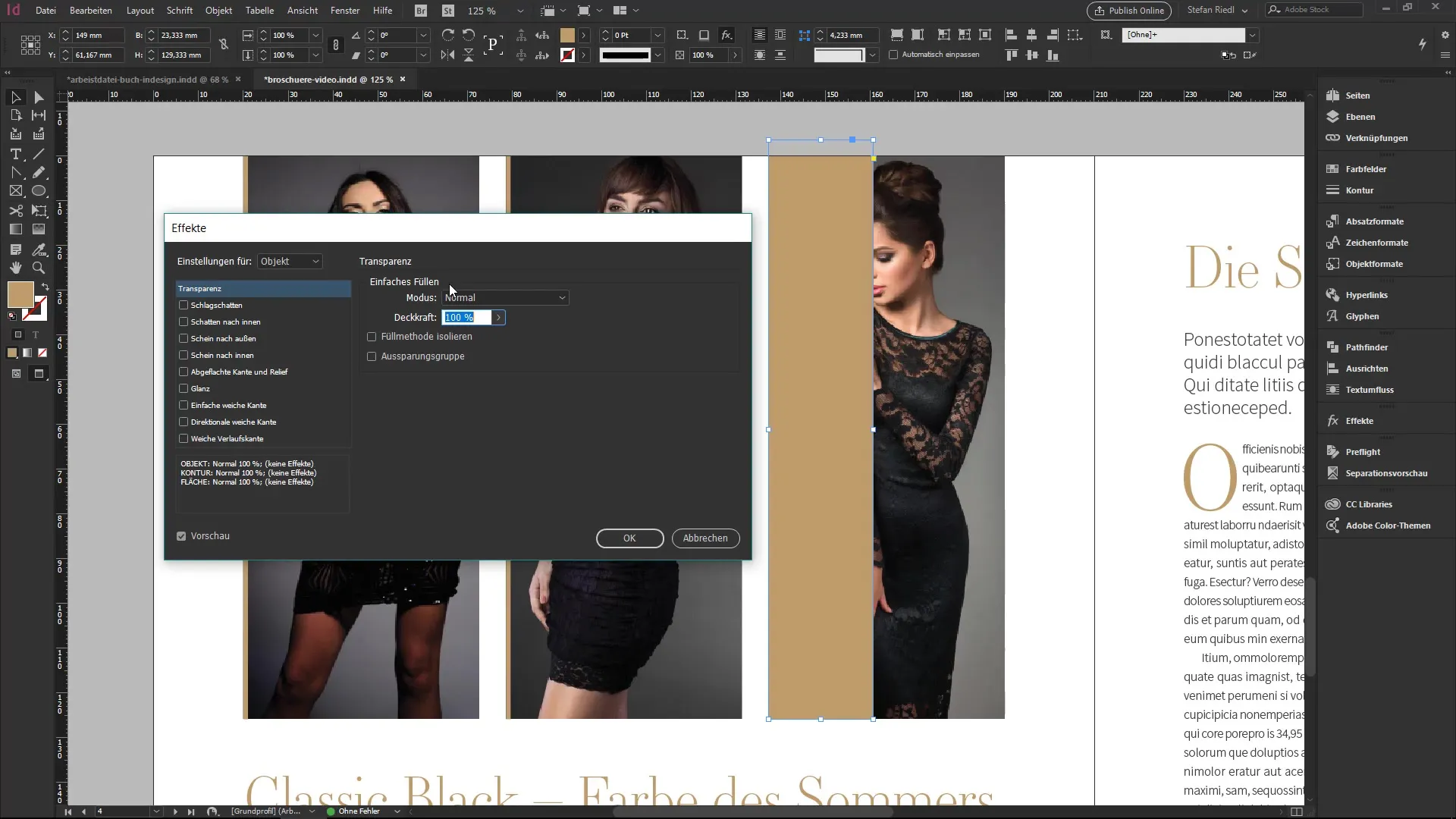
Task: Open the Objekt menu
Action: 218,11
